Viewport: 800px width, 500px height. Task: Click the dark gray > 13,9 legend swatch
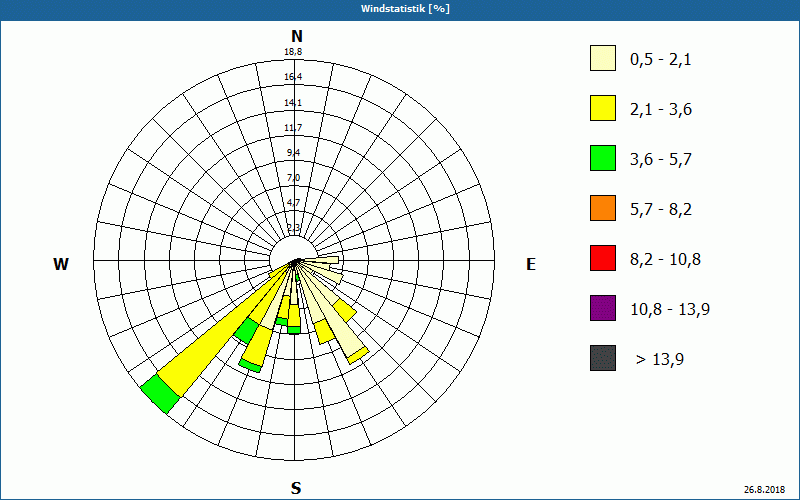pyautogui.click(x=603, y=358)
